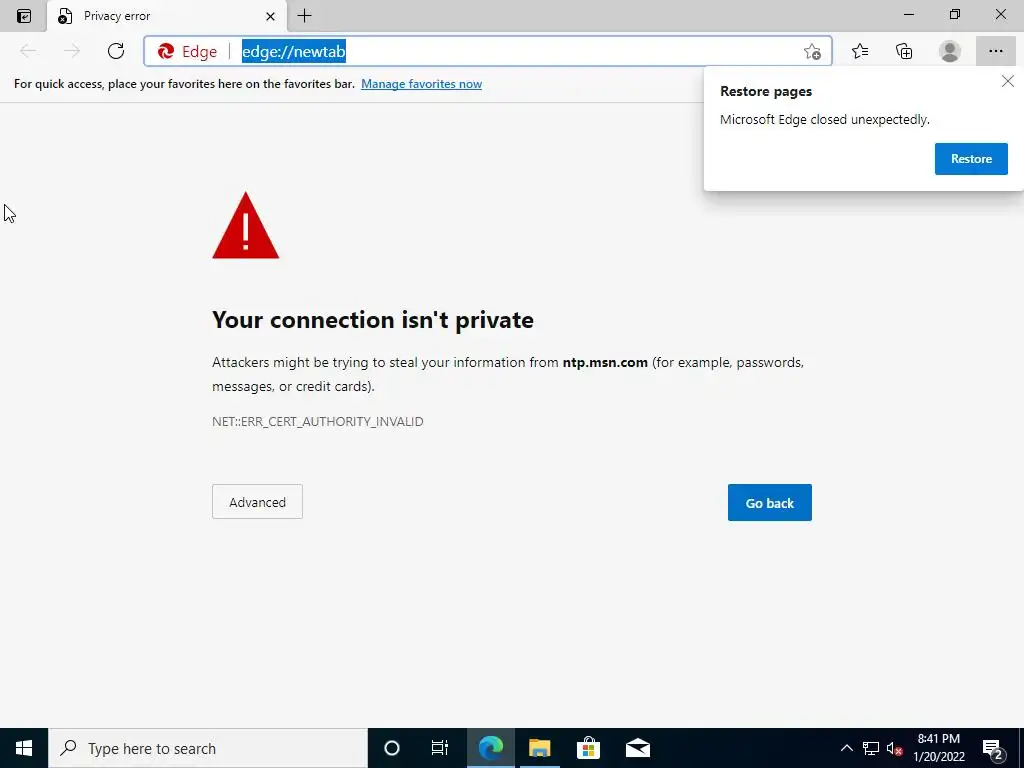
Task: Click the Restore button
Action: [971, 159]
